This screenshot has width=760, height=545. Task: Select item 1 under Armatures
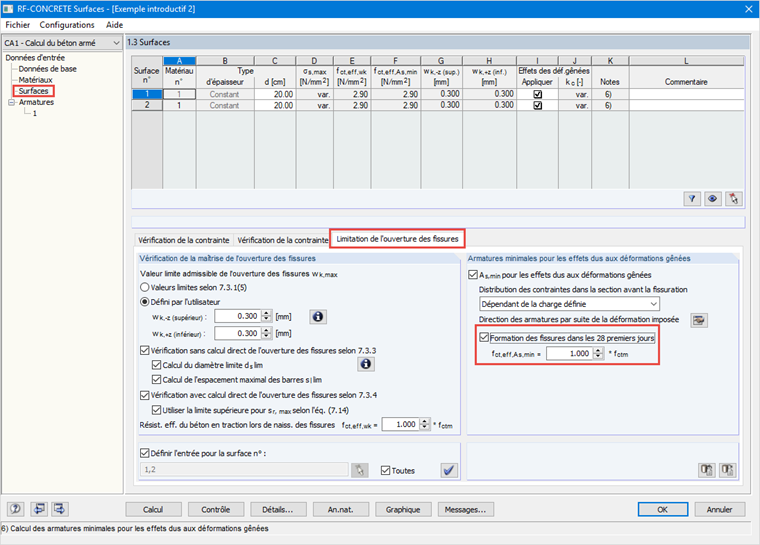coord(34,113)
